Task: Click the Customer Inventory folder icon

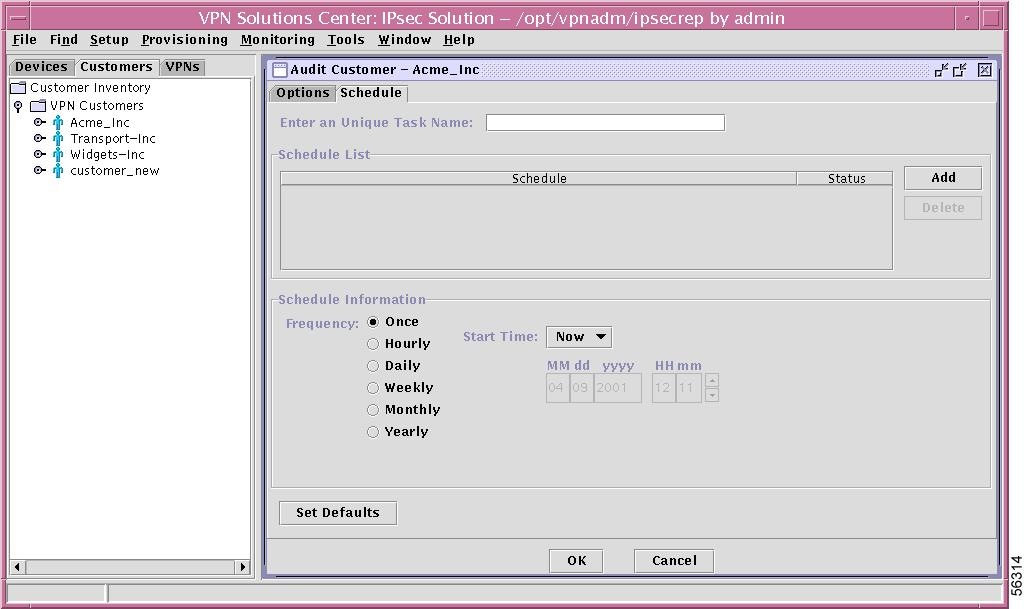Action: click(x=18, y=88)
